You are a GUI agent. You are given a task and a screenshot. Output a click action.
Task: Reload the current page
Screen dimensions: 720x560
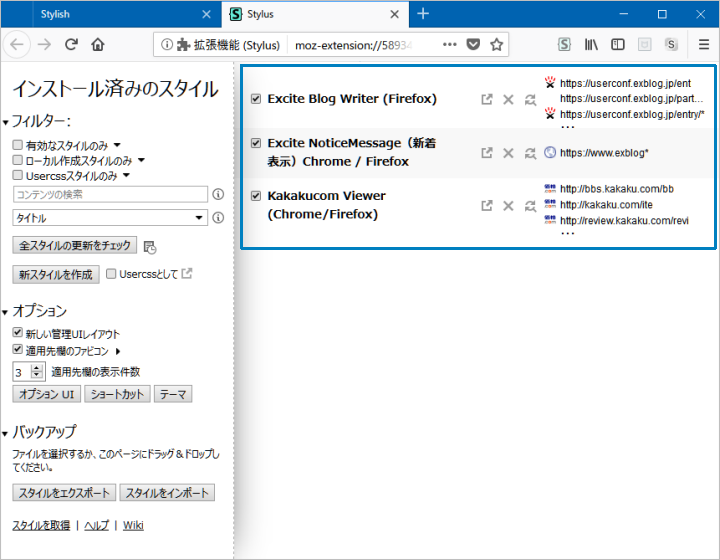pos(71,45)
